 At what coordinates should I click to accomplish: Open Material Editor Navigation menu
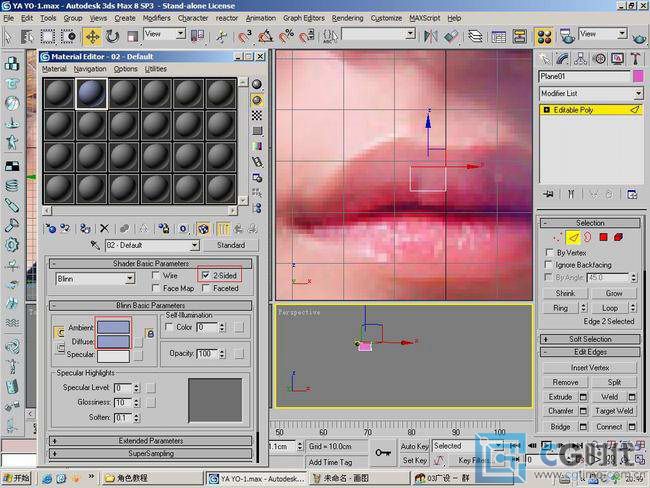[x=90, y=69]
